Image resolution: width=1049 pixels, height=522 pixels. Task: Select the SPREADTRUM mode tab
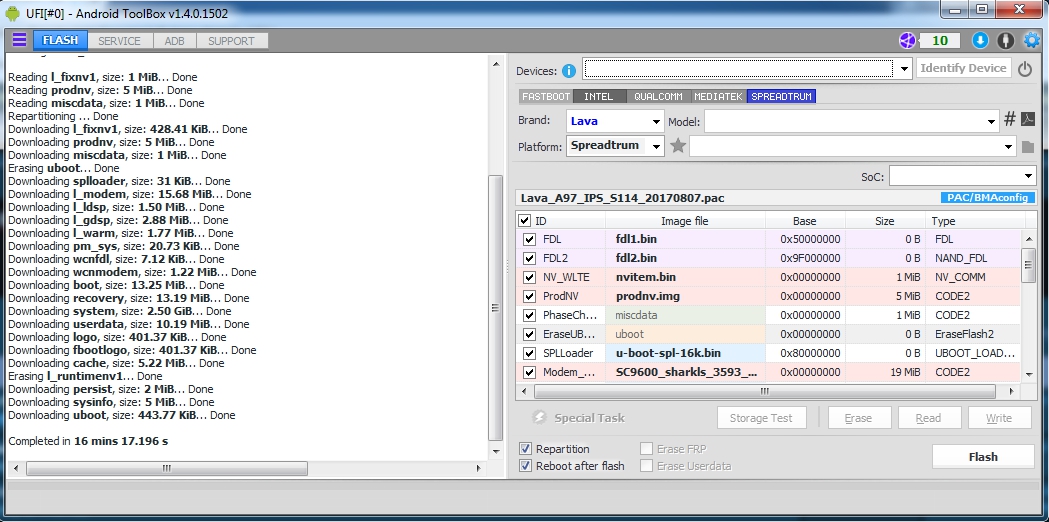781,96
